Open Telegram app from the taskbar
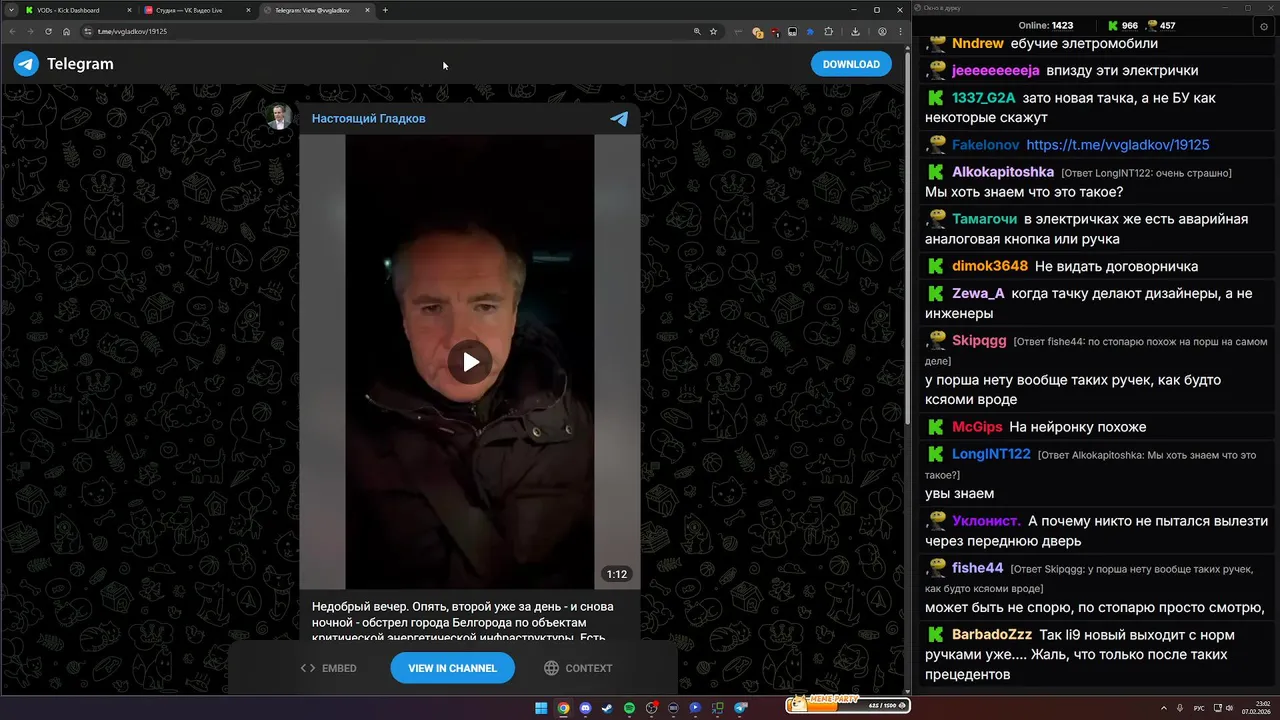This screenshot has height=720, width=1280. click(740, 708)
